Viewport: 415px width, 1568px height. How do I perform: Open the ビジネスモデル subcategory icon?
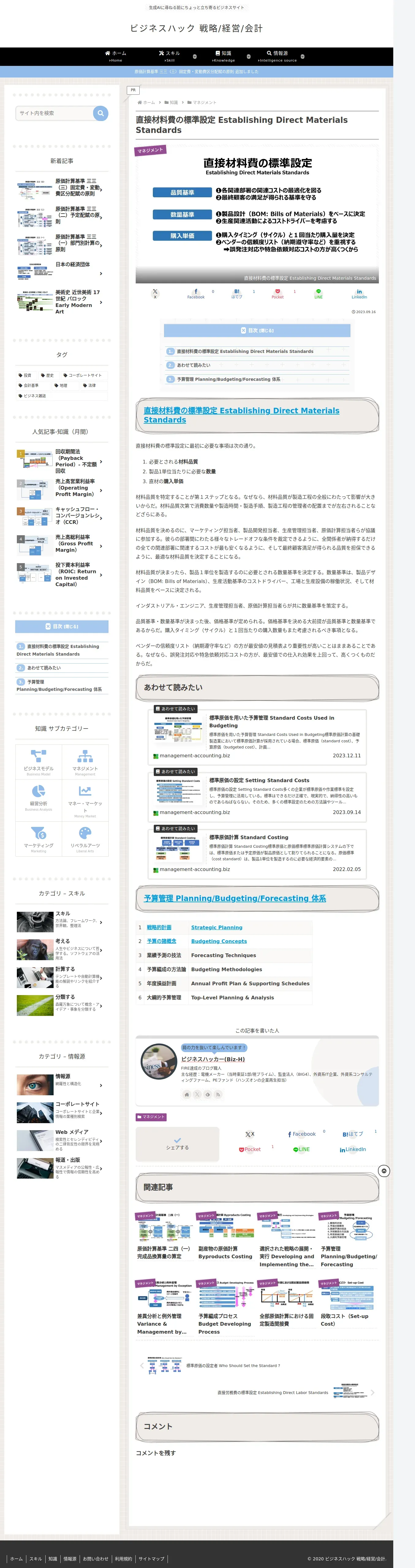[x=38, y=761]
